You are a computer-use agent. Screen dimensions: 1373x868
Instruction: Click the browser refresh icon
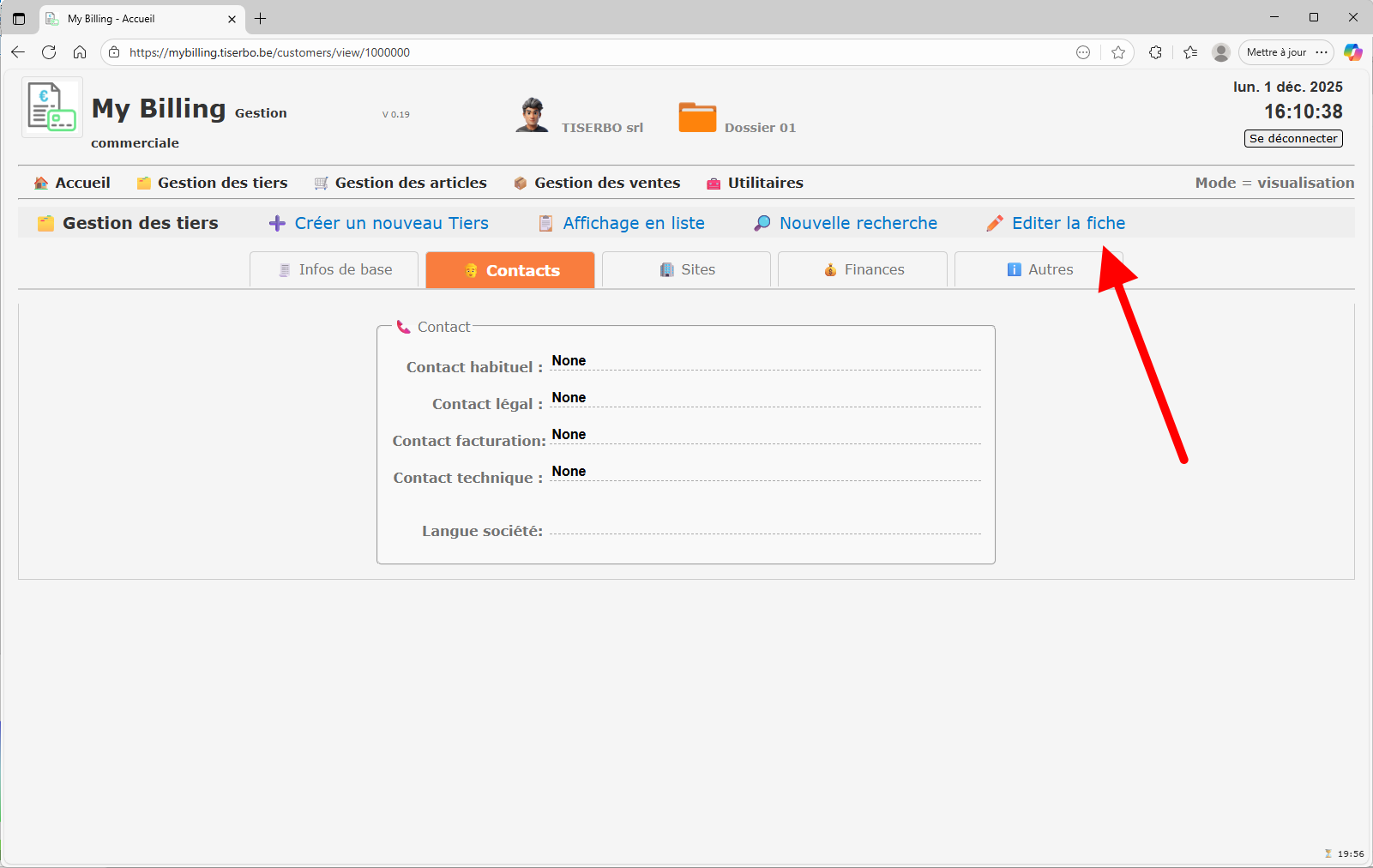pyautogui.click(x=49, y=52)
